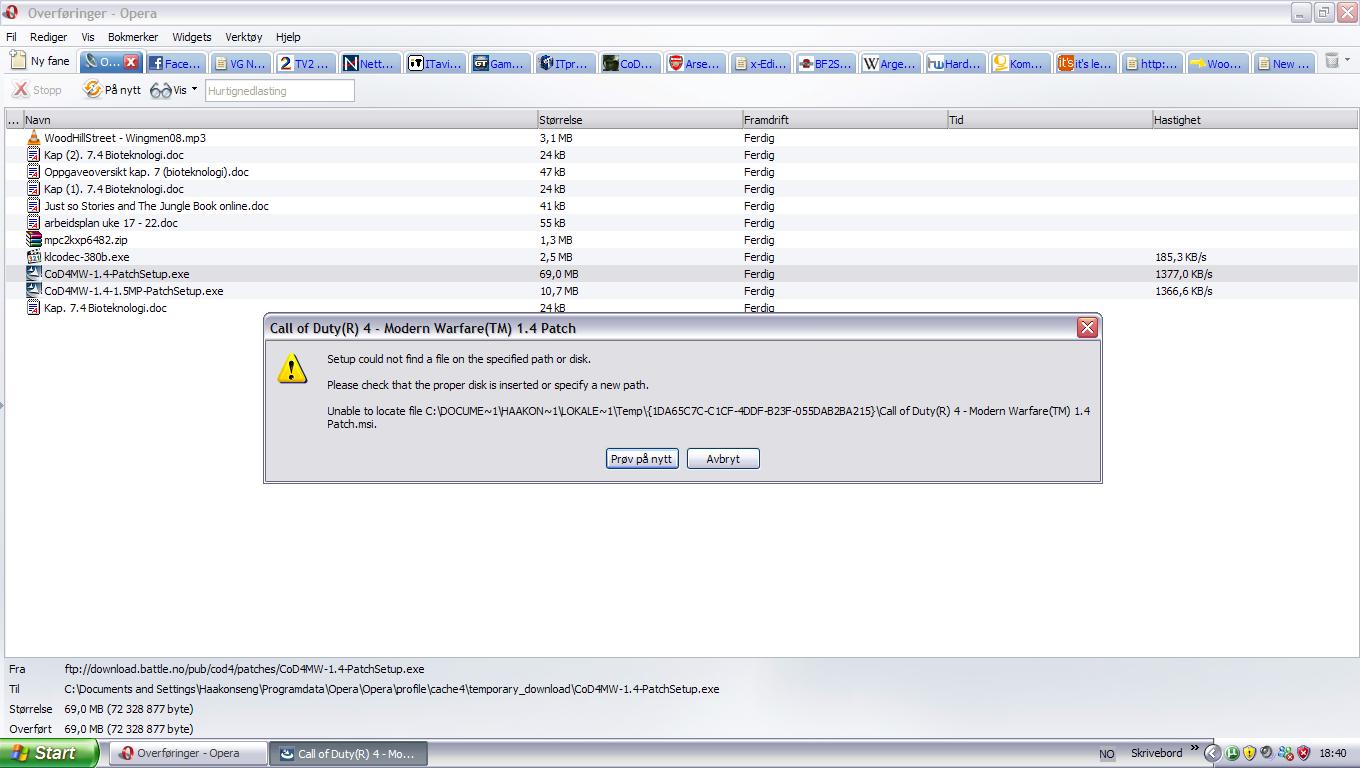Open the Bokmerker menu

point(133,37)
